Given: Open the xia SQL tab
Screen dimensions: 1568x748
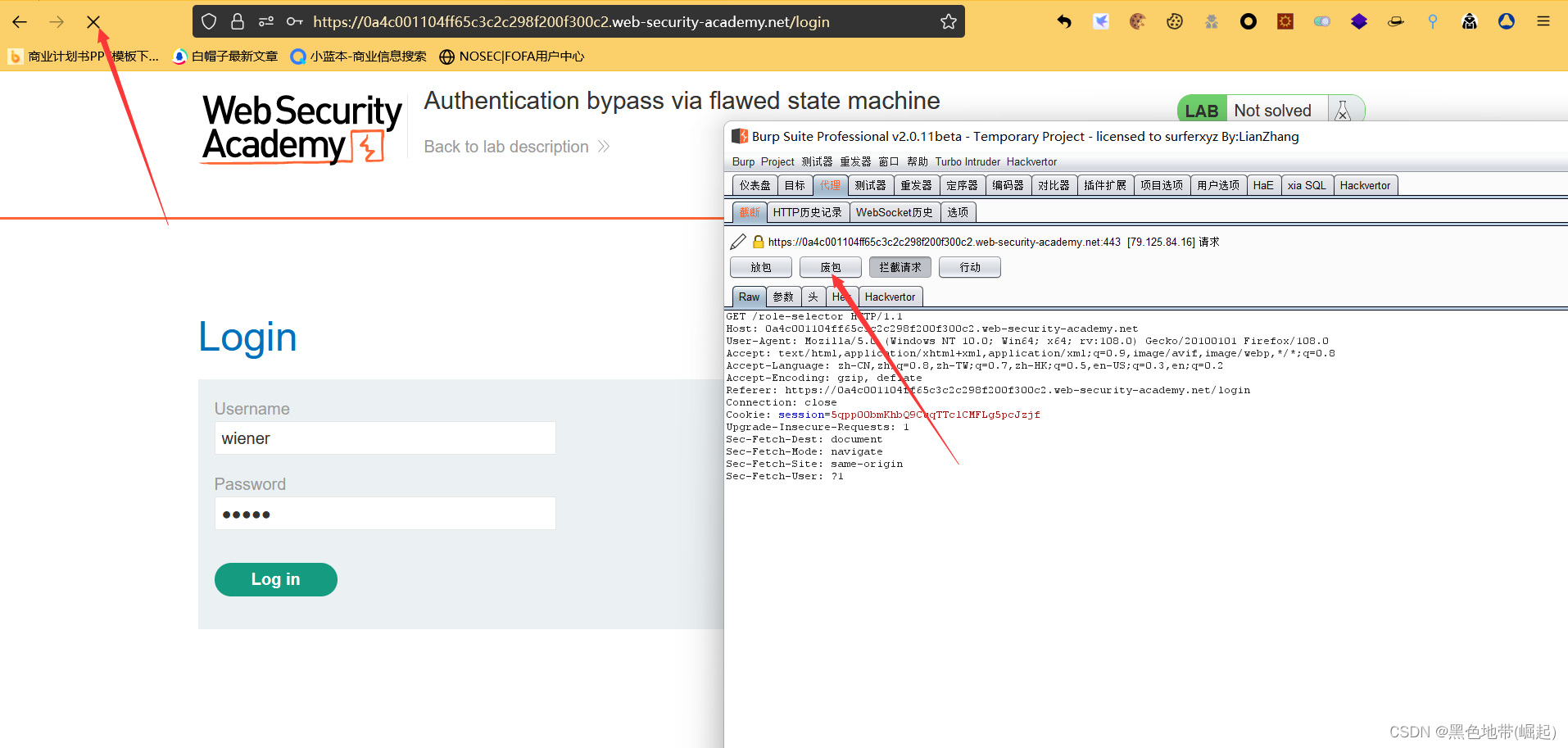Looking at the screenshot, I should pos(1307,185).
